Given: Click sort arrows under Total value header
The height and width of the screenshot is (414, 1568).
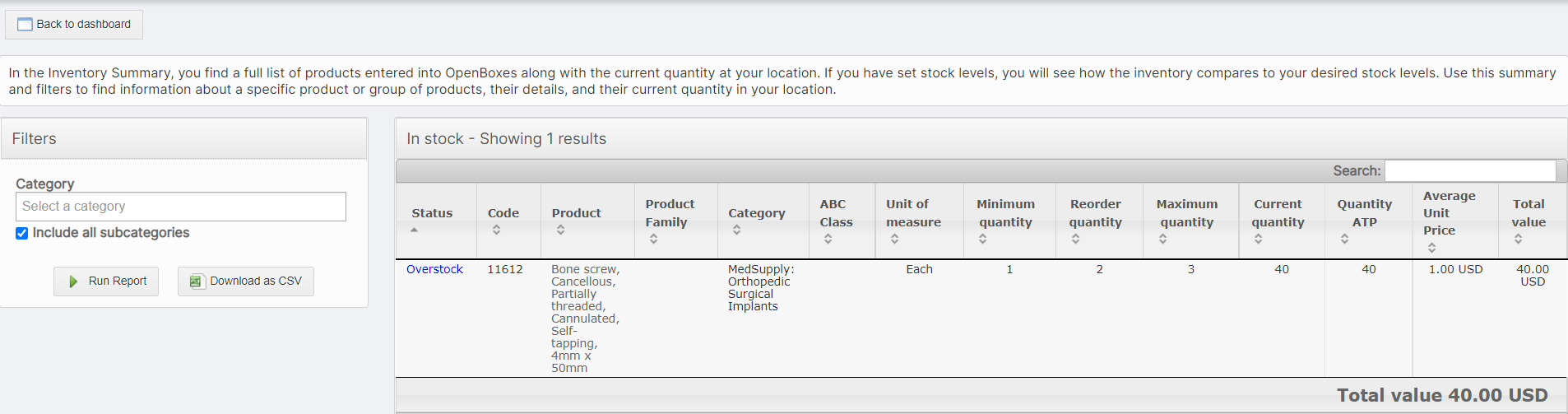Looking at the screenshot, I should pos(1518,239).
